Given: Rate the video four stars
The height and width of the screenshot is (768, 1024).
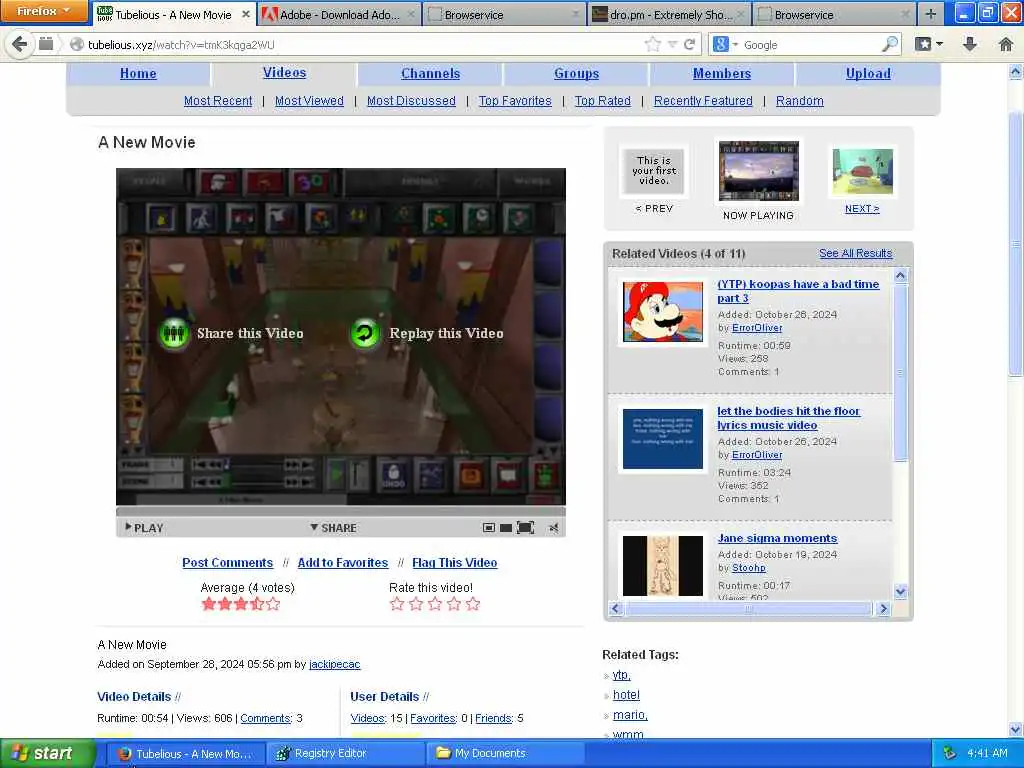Looking at the screenshot, I should point(454,604).
